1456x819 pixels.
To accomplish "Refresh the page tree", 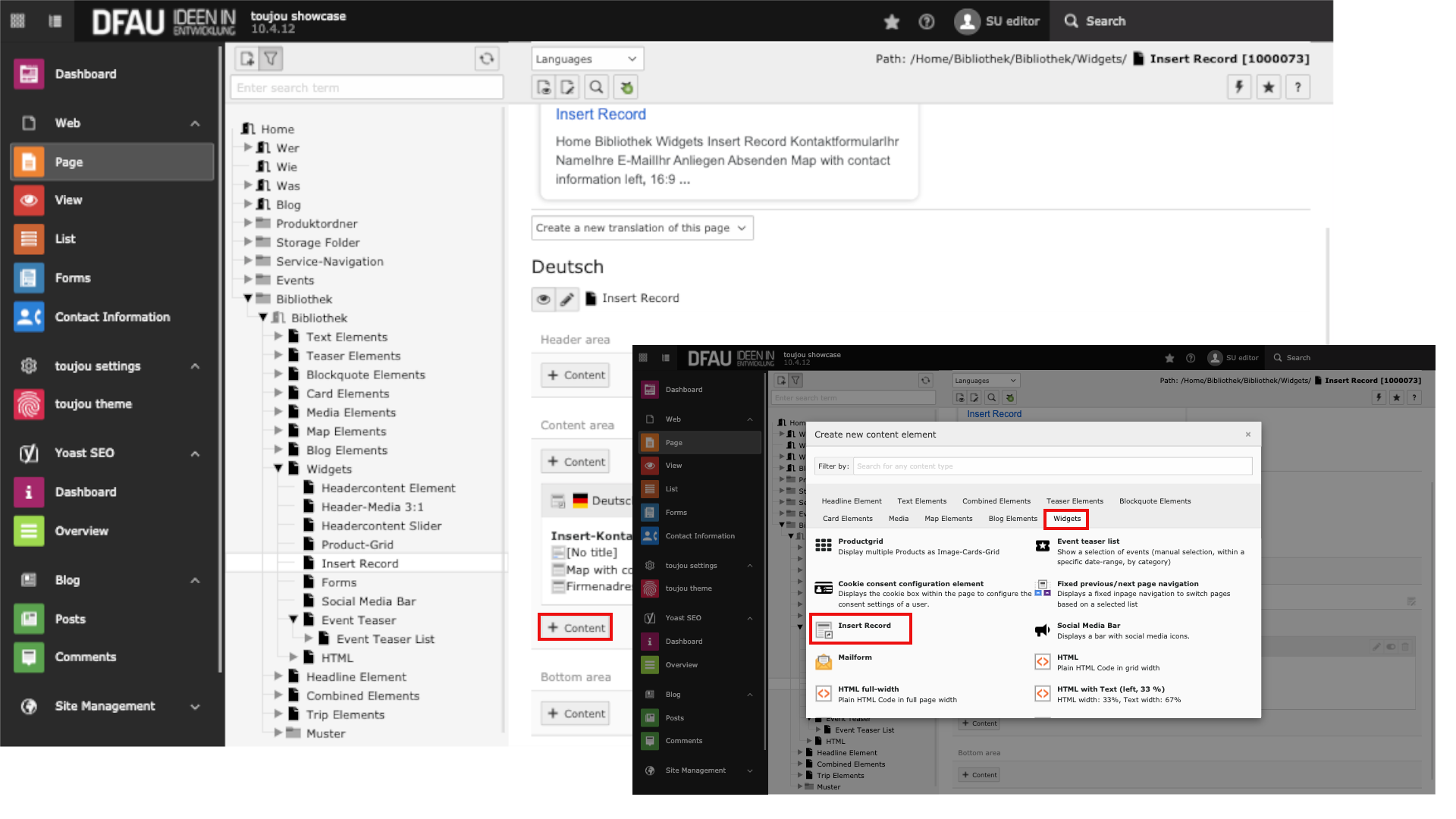I will (x=487, y=58).
